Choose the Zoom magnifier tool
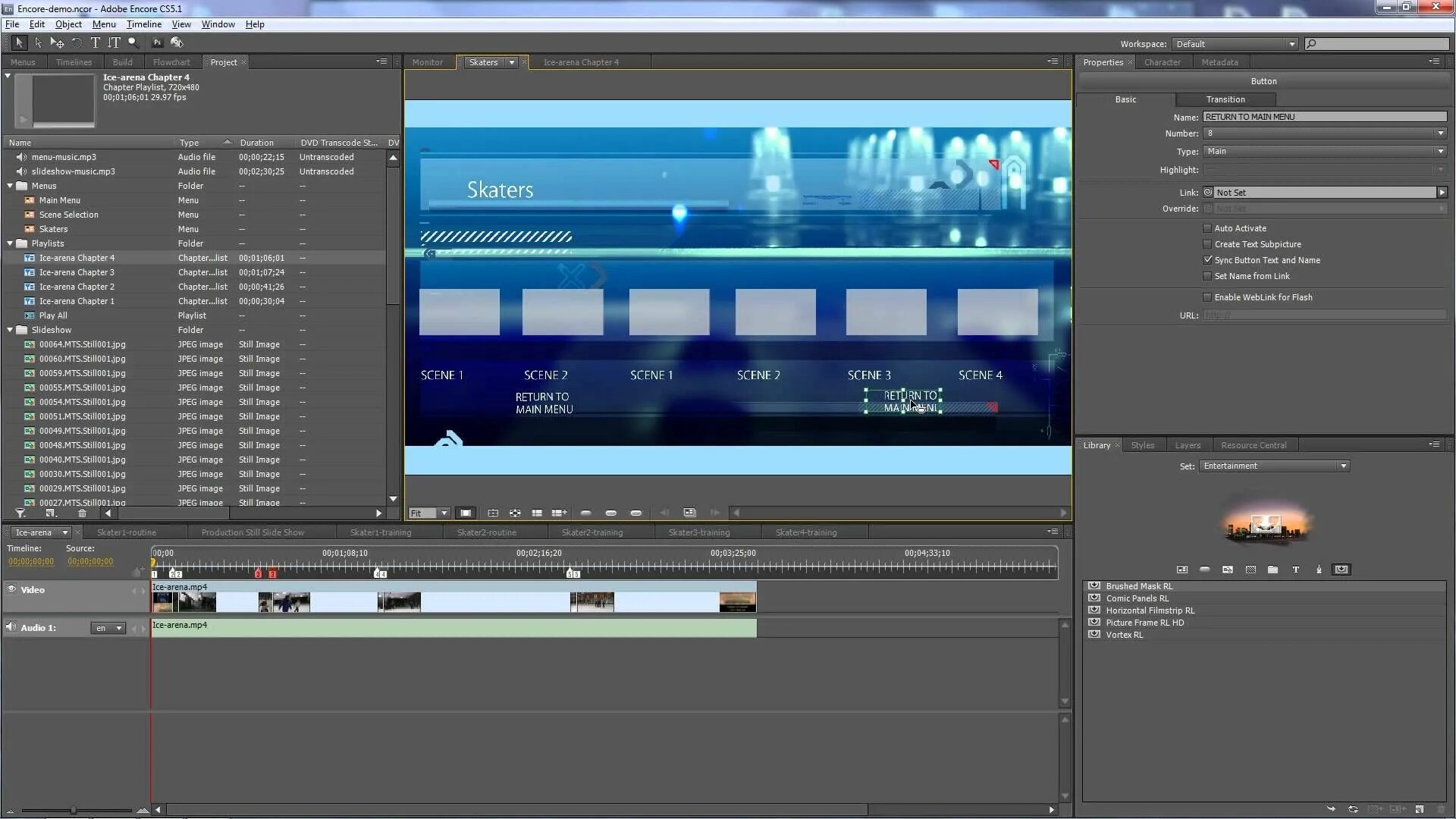The height and width of the screenshot is (819, 1456). coord(133,43)
